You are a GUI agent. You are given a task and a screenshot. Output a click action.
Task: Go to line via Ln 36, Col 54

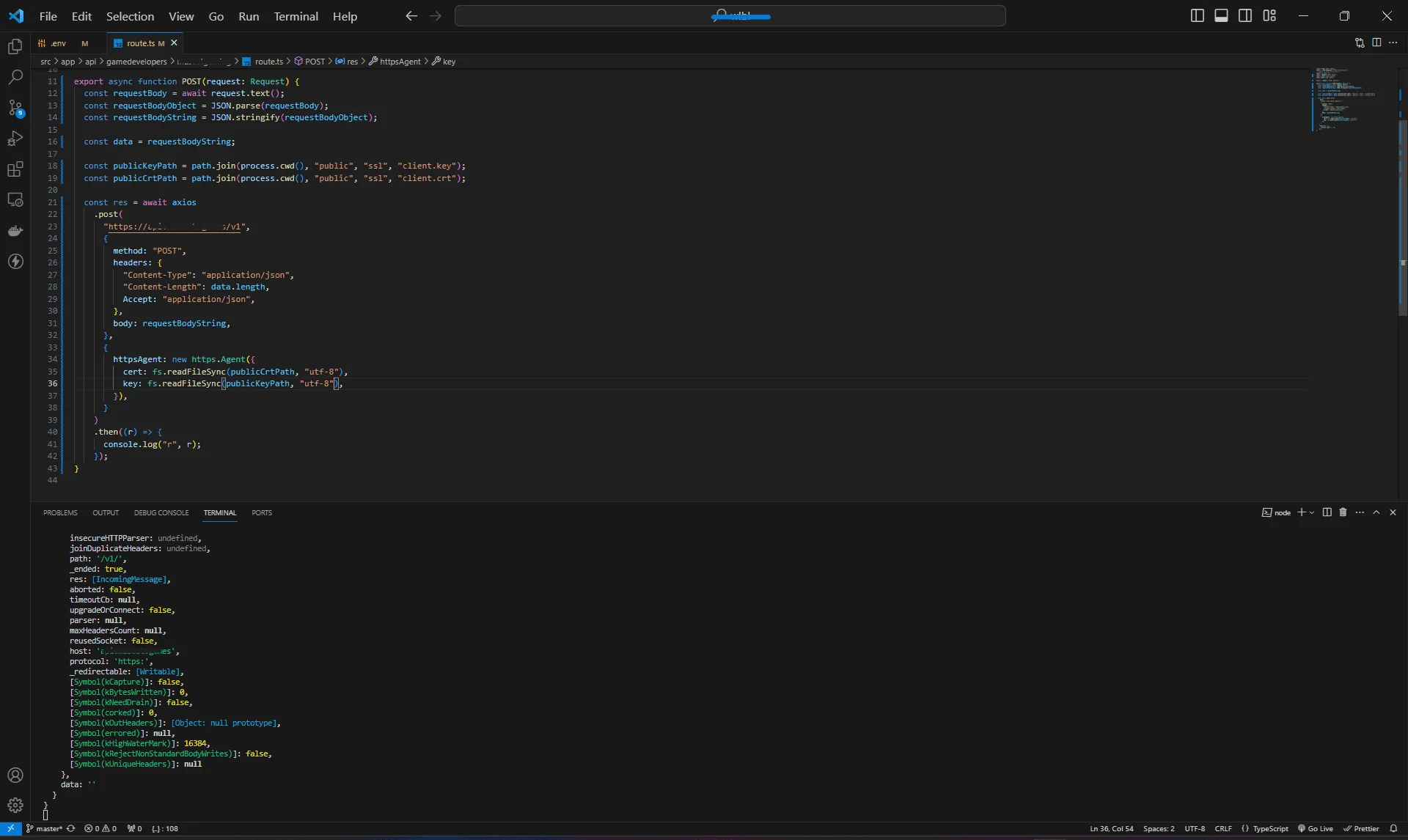coord(1112,829)
